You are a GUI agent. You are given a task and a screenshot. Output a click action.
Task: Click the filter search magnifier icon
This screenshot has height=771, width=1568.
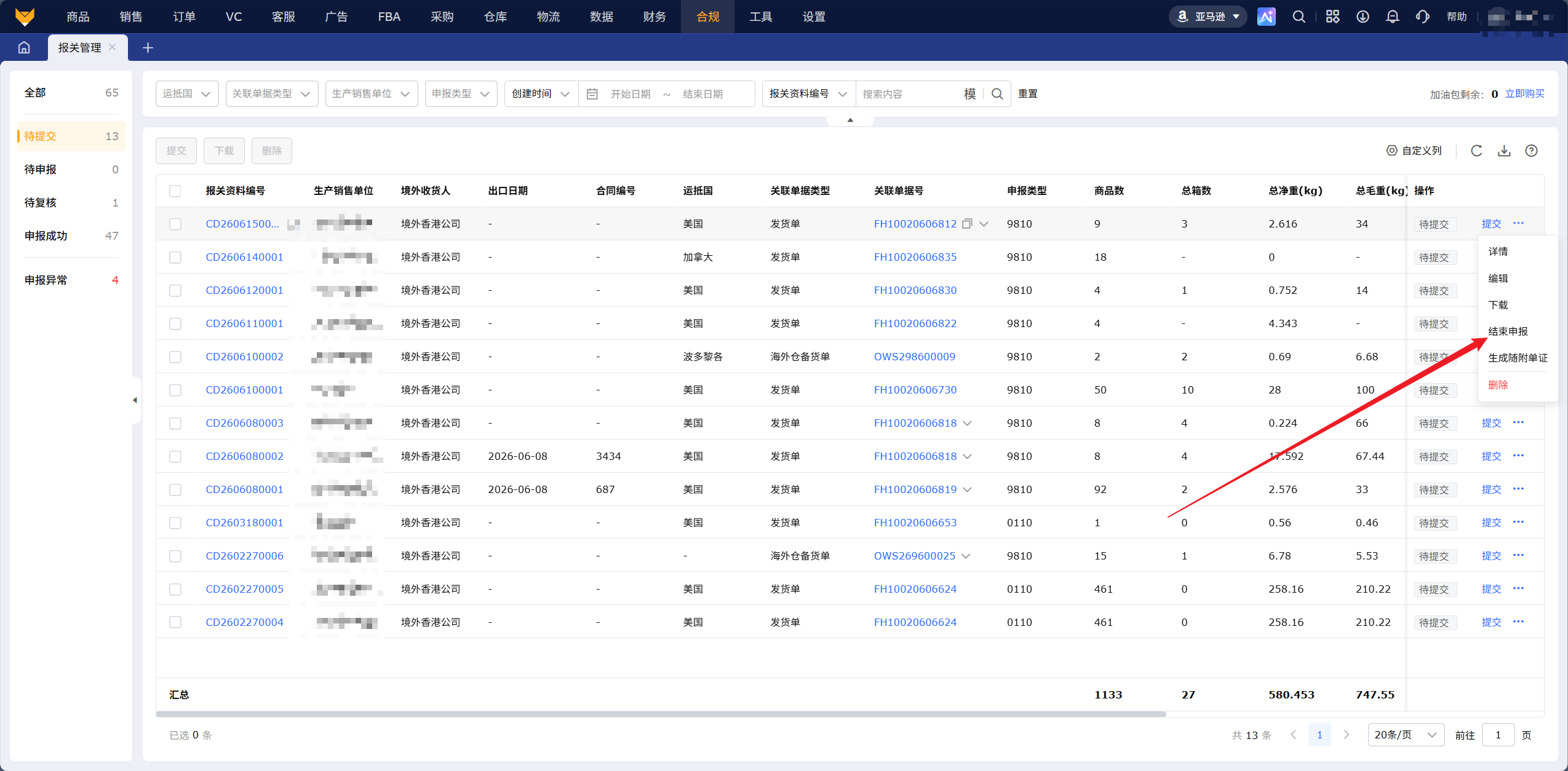tap(997, 93)
